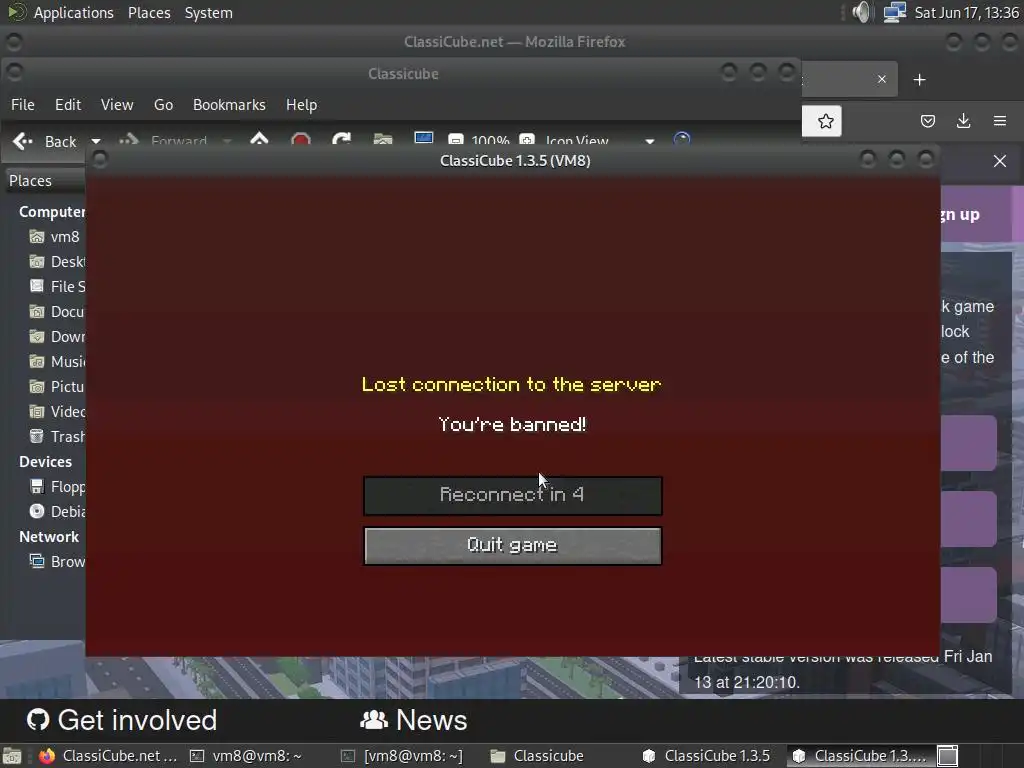Switch to vm8@vm8: ~ terminal taskbar item
1024x768 pixels.
pos(246,756)
